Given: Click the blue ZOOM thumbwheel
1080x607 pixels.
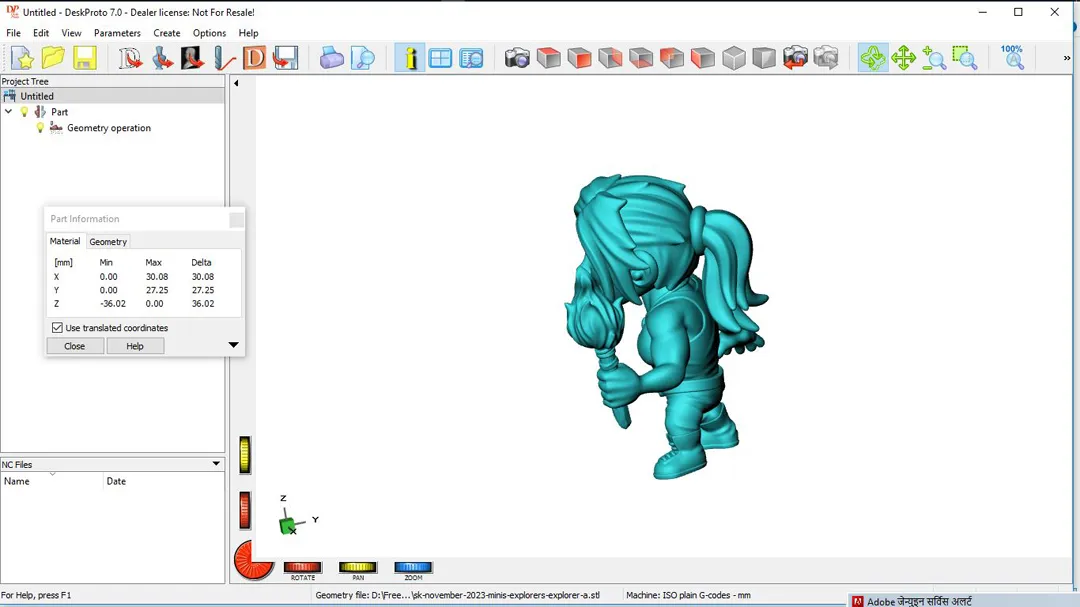Looking at the screenshot, I should click(x=413, y=567).
